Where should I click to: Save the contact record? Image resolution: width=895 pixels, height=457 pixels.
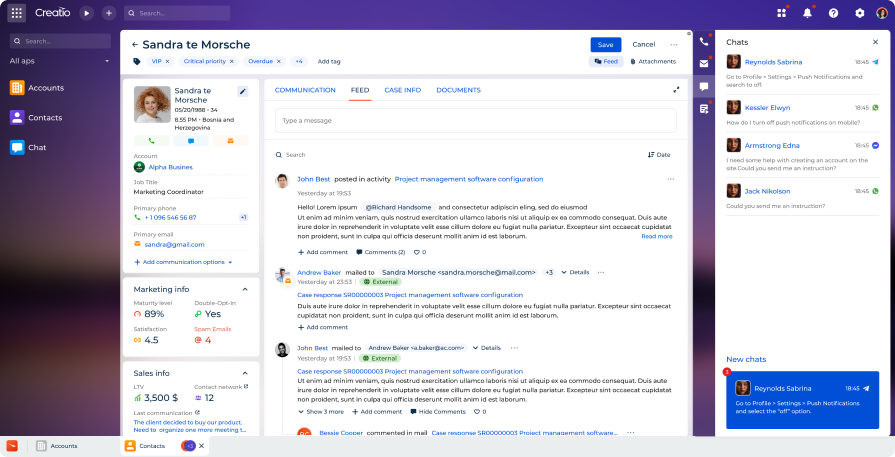coord(606,45)
